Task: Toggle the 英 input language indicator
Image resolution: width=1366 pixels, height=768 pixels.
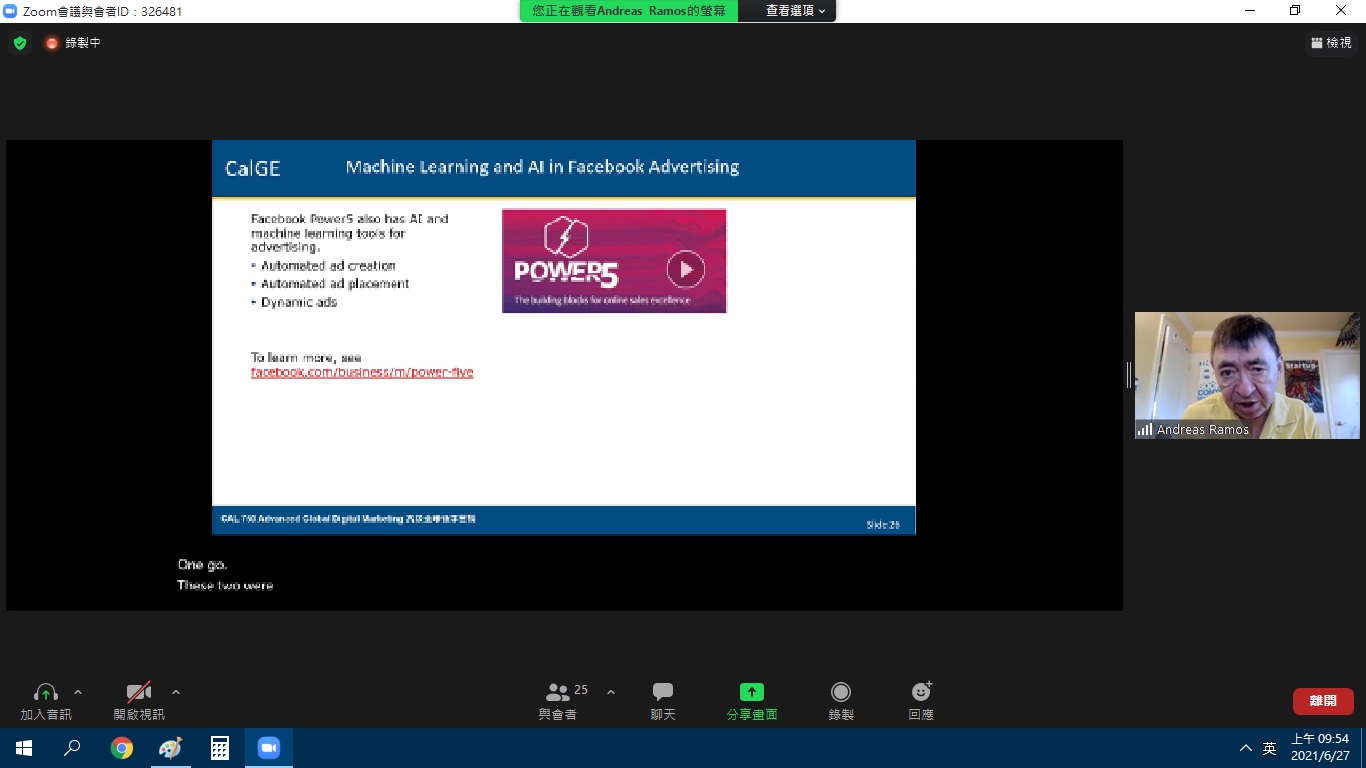Action: click(1269, 748)
